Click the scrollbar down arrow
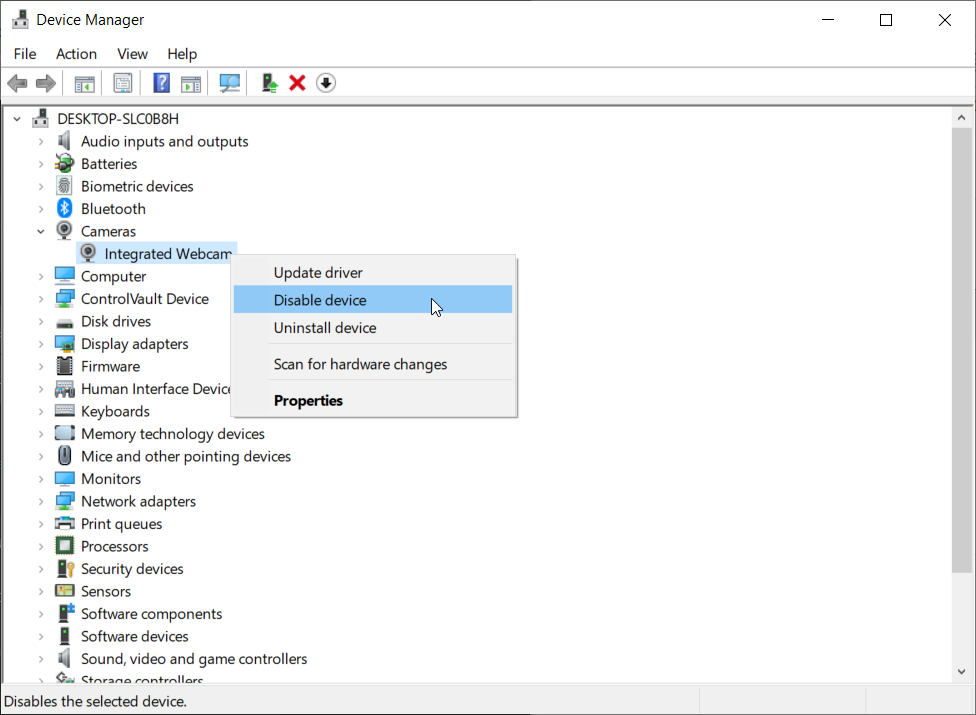This screenshot has height=715, width=976. pyautogui.click(x=962, y=673)
